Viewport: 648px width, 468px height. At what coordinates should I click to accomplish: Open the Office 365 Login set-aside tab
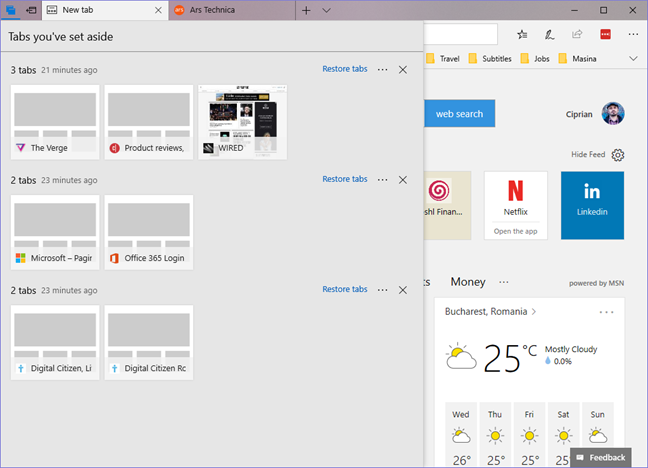[x=149, y=232]
